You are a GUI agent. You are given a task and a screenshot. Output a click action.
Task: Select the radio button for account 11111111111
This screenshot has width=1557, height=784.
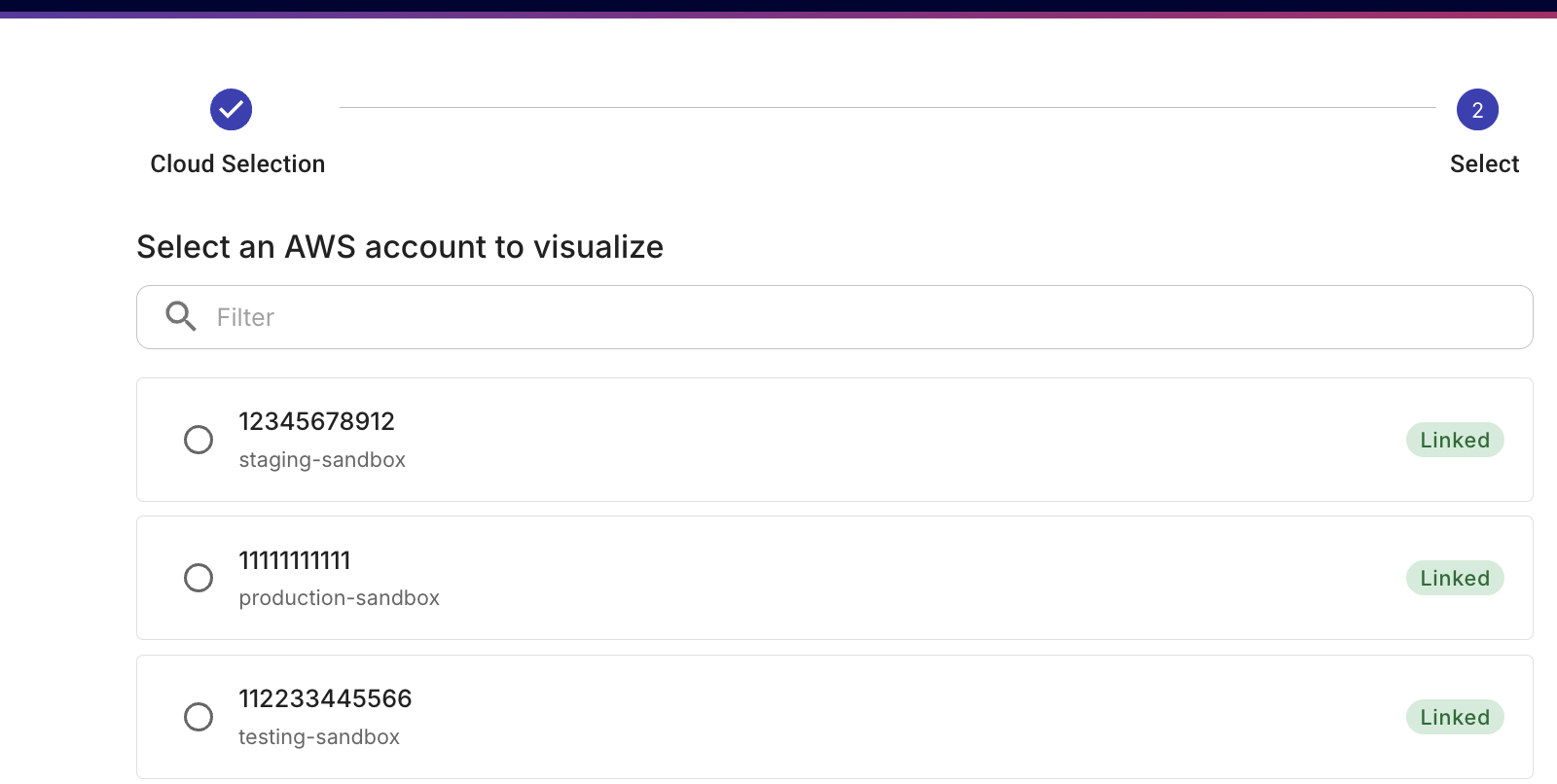tap(199, 578)
